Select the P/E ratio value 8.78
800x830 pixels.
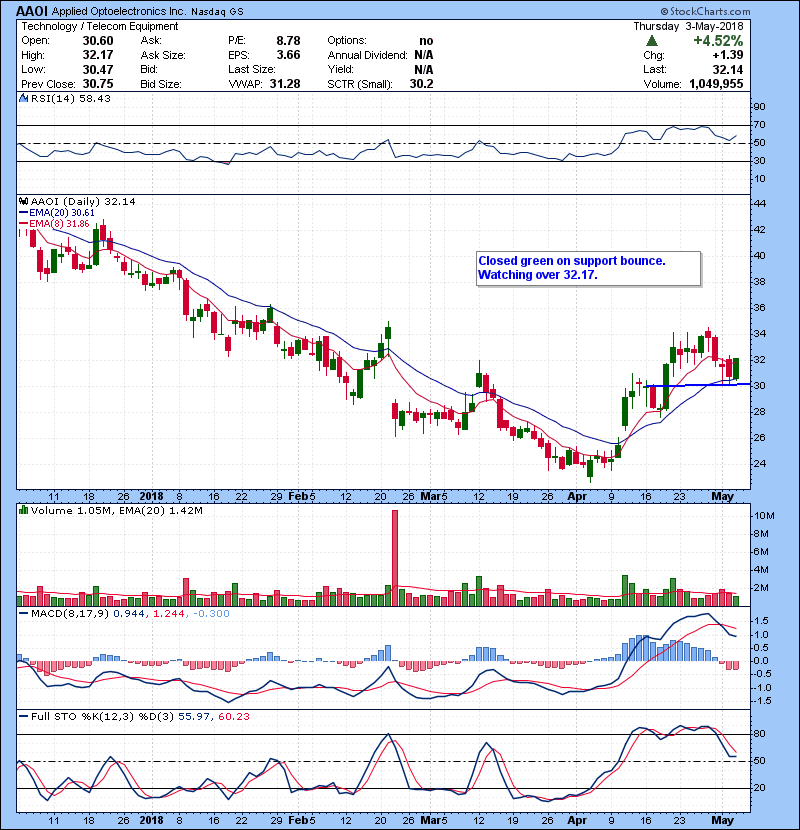288,41
